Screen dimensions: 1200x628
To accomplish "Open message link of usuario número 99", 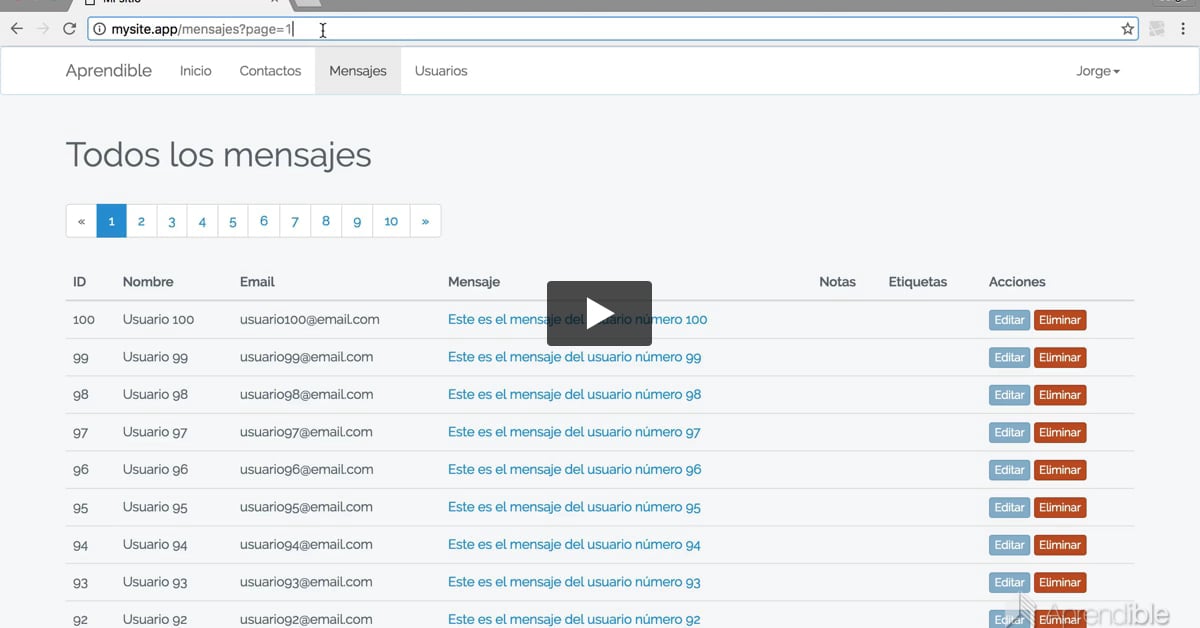I will [574, 357].
